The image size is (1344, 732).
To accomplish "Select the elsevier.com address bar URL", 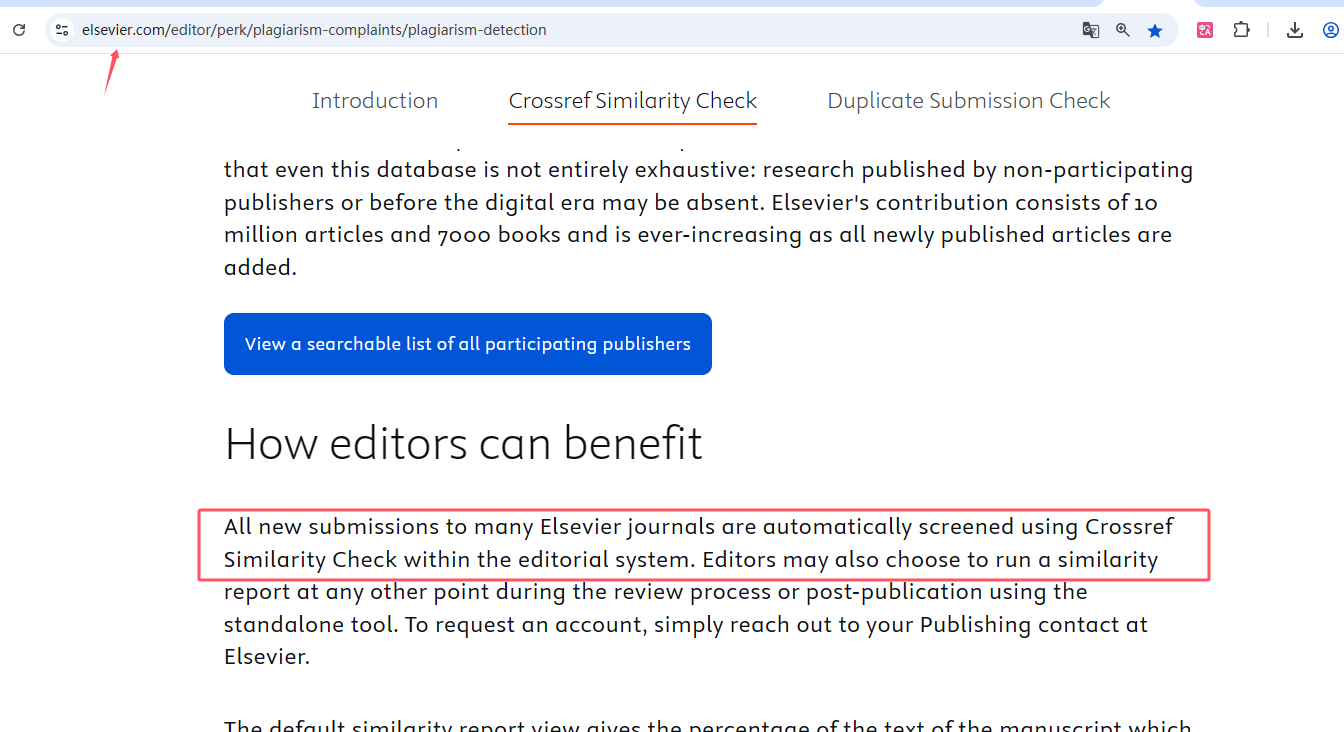I will pos(314,30).
